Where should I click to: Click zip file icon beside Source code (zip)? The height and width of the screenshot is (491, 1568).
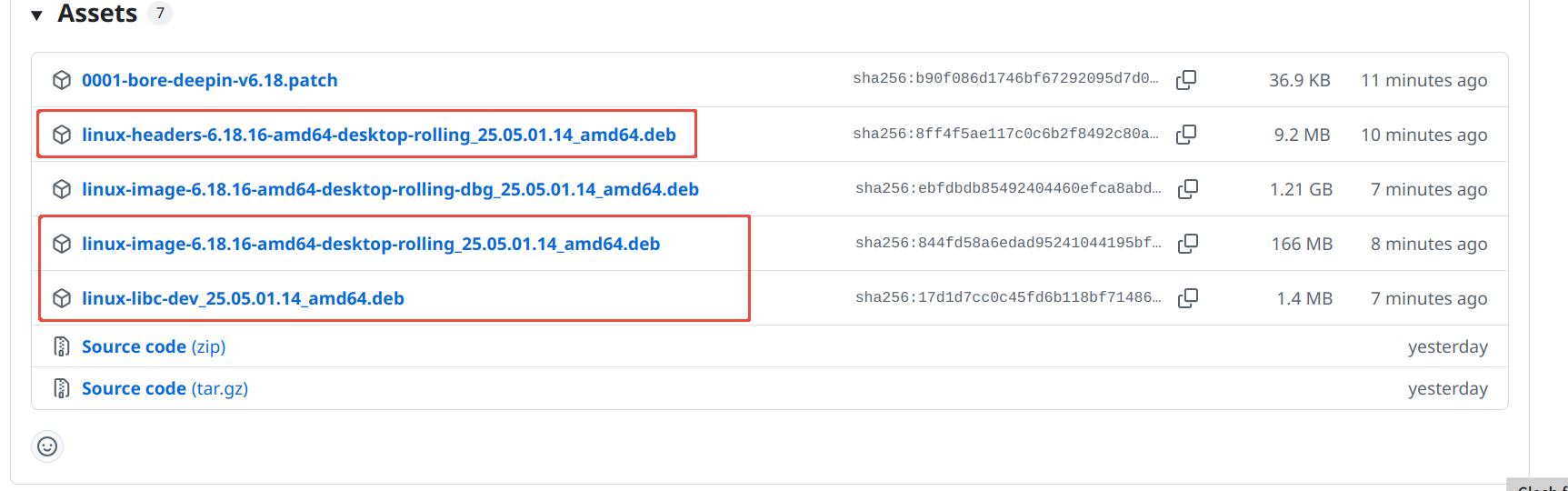tap(62, 346)
